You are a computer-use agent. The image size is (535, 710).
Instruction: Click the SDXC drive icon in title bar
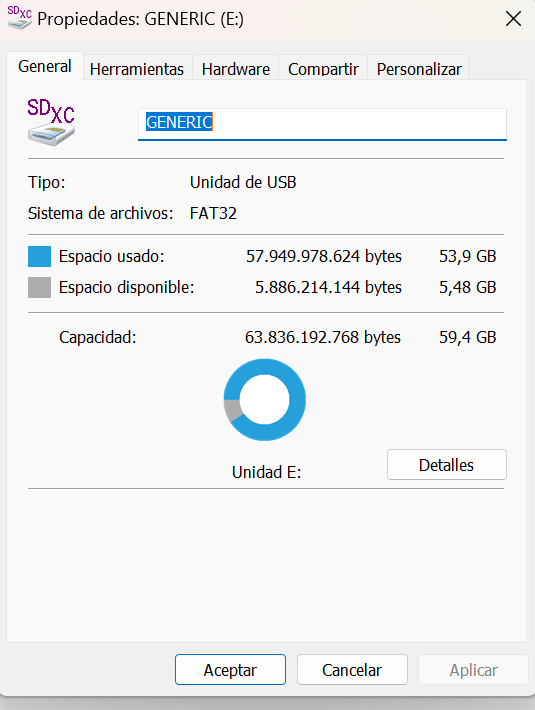click(x=19, y=18)
